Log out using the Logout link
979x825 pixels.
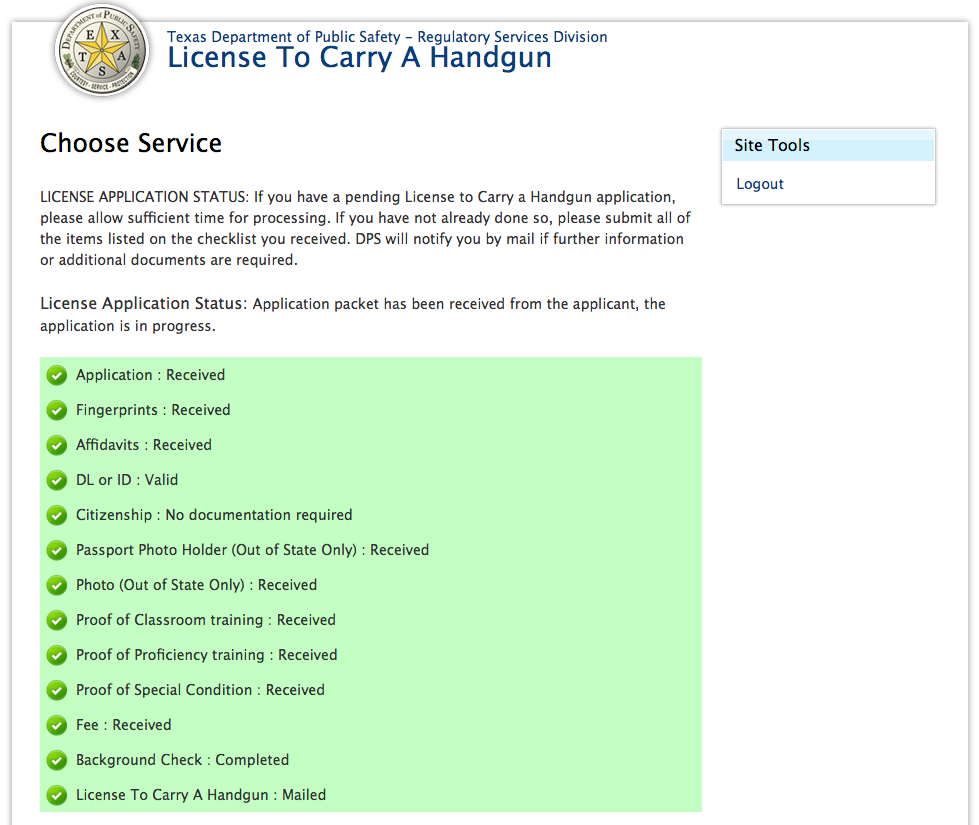[x=760, y=184]
